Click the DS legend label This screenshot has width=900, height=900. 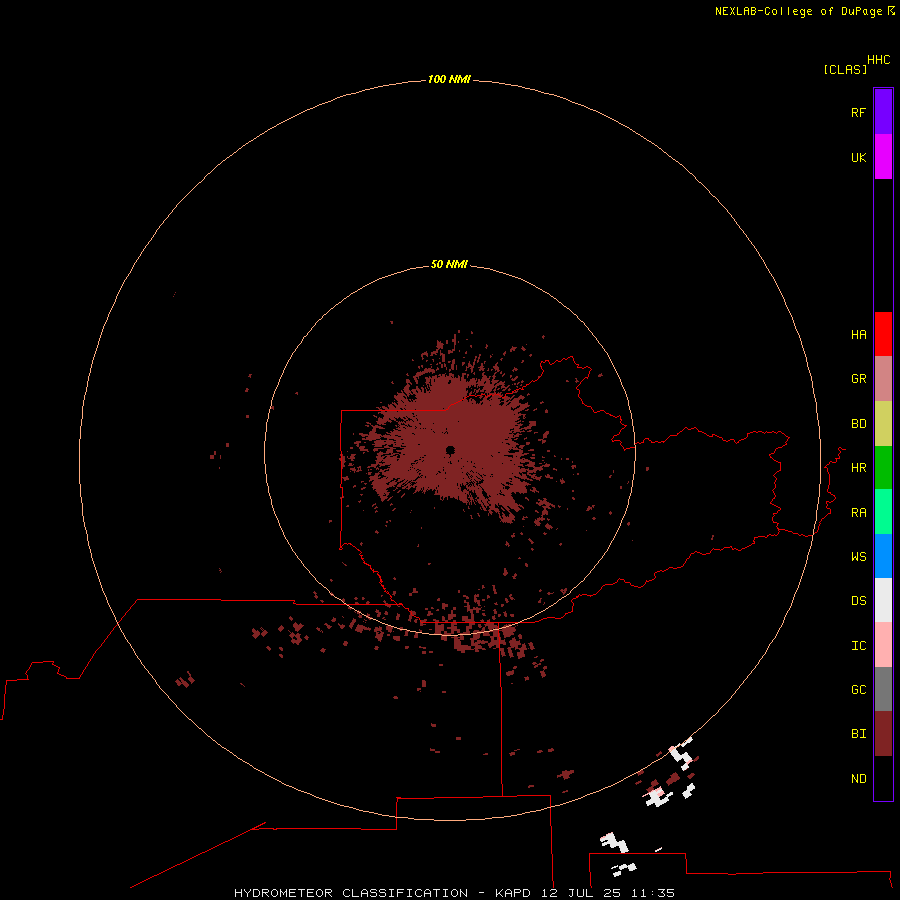[x=858, y=601]
